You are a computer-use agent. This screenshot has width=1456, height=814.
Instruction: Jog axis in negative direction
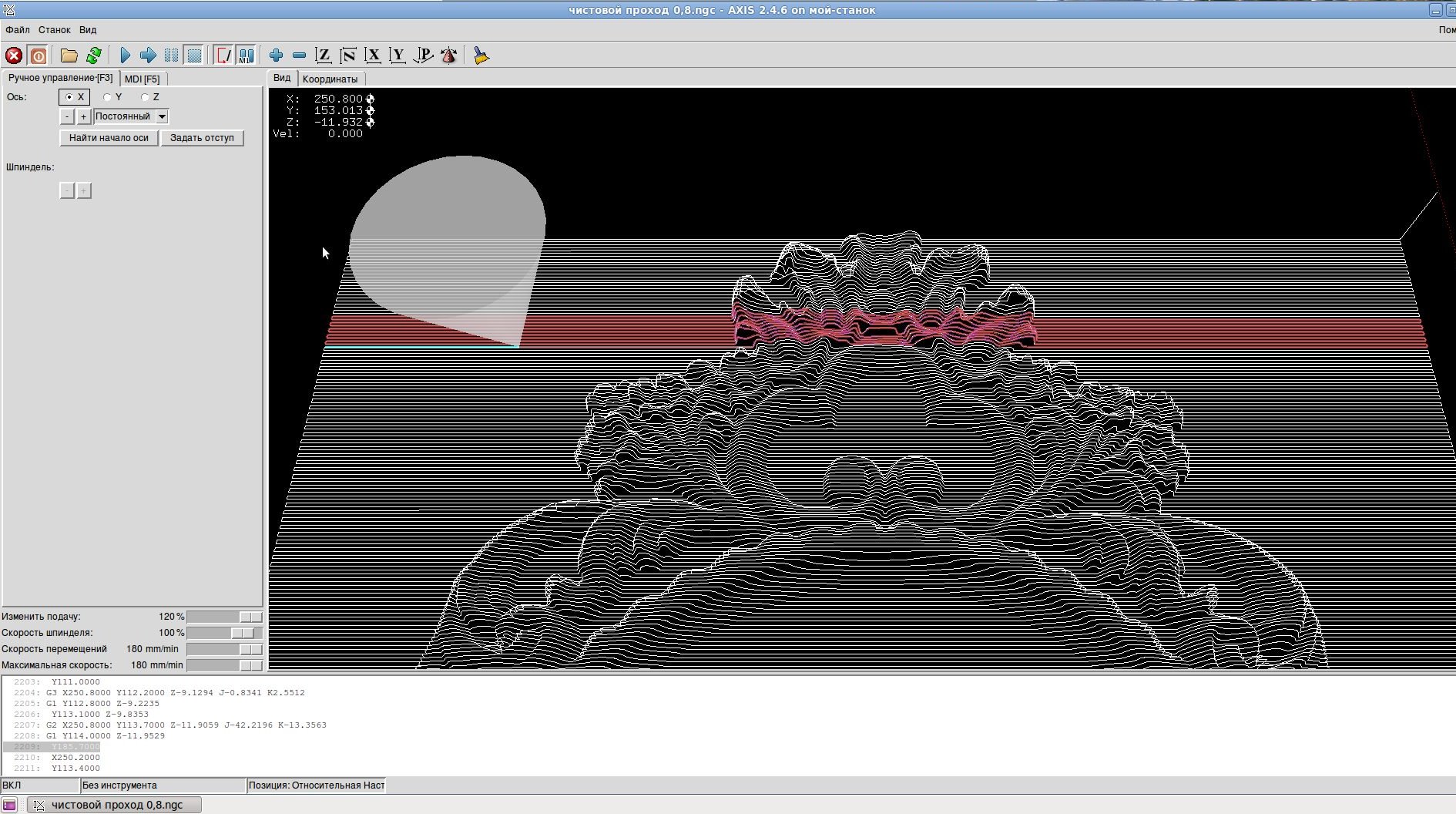pos(67,116)
